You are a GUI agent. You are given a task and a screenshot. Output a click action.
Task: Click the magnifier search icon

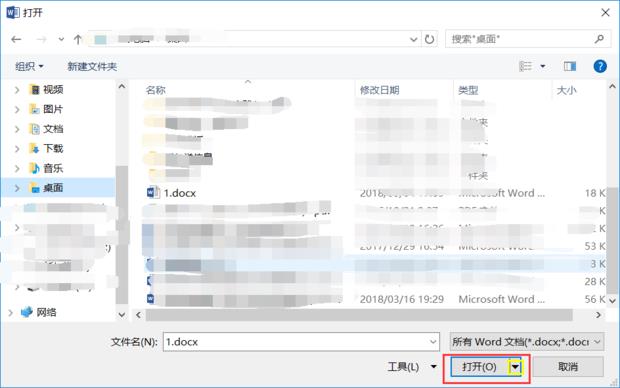599,39
